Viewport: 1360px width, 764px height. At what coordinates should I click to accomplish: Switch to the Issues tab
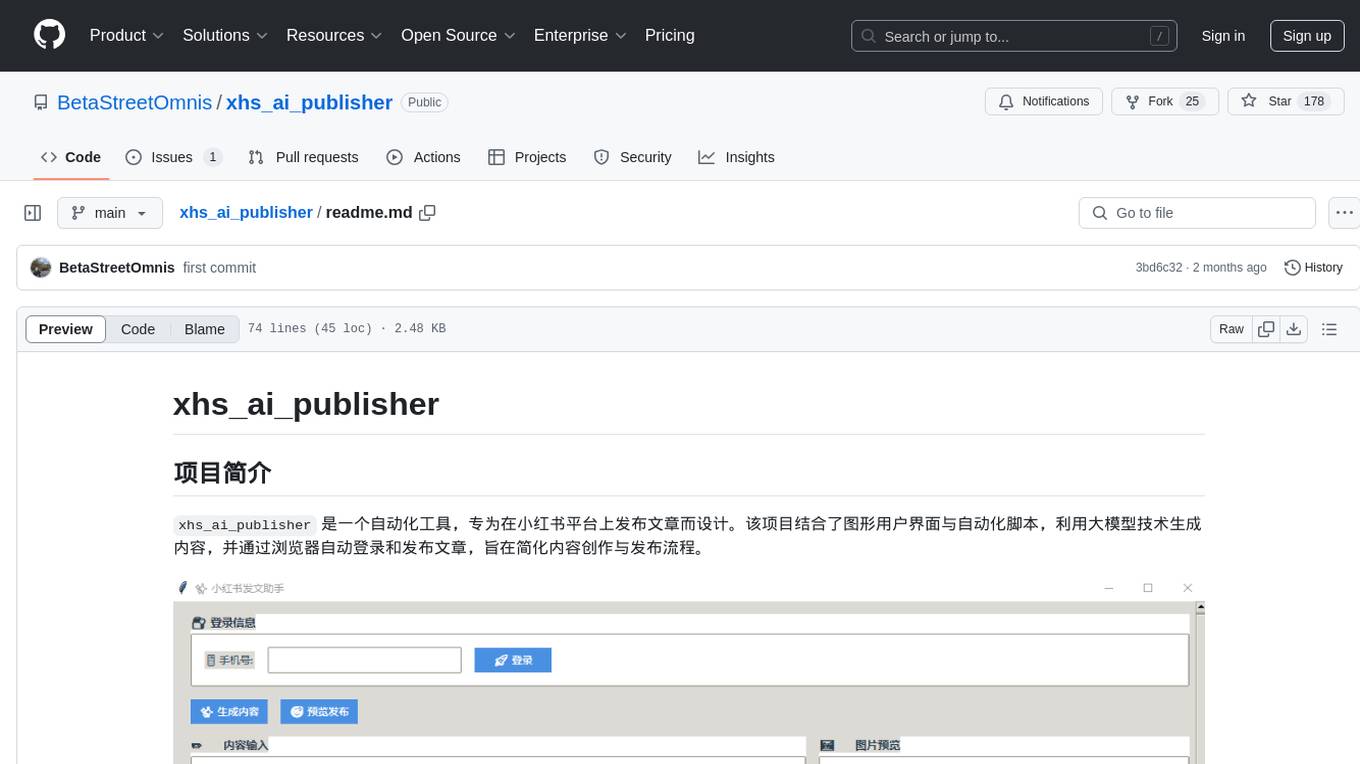click(x=173, y=157)
